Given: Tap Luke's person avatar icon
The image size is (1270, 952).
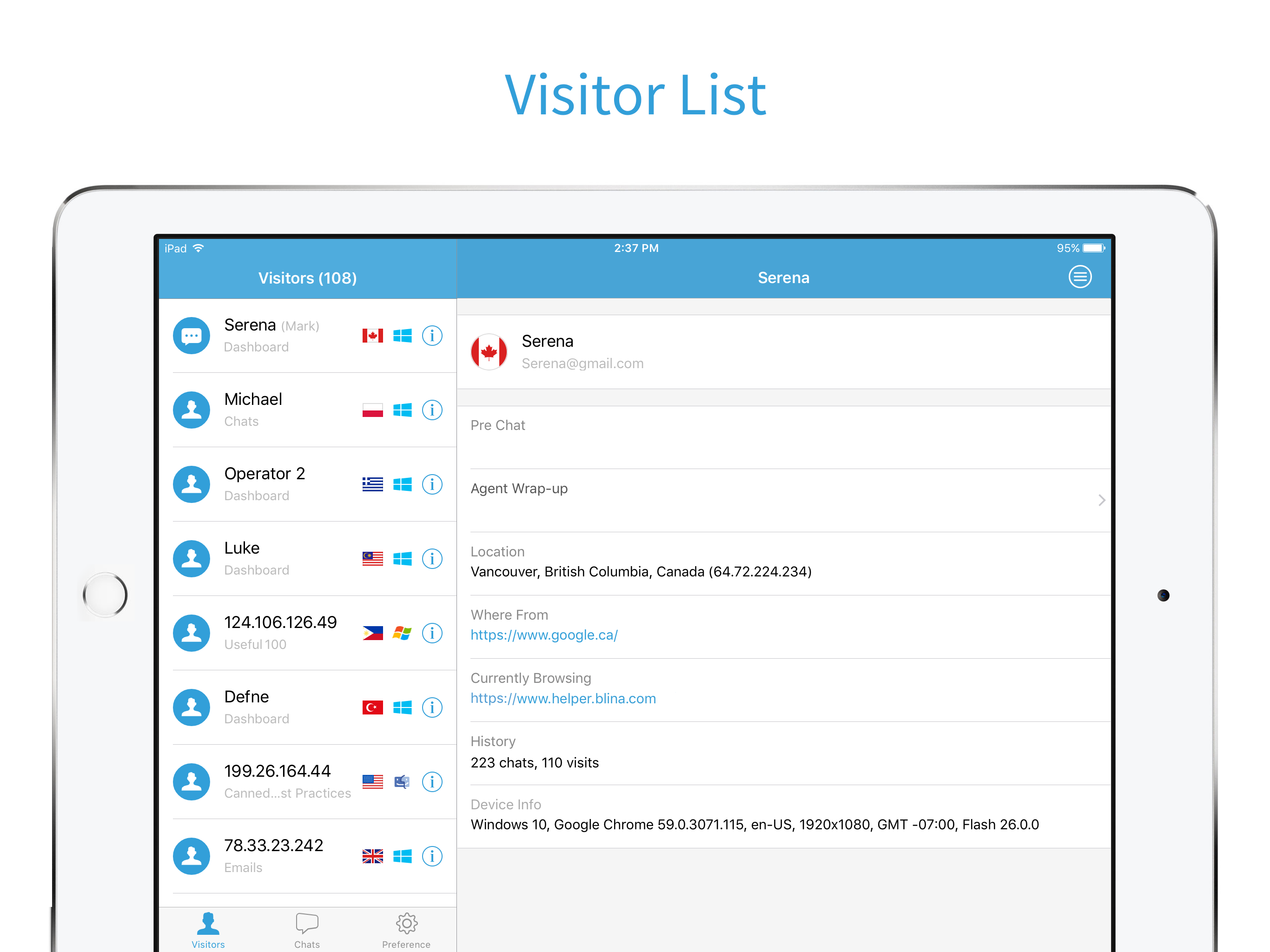Looking at the screenshot, I should coord(191,559).
